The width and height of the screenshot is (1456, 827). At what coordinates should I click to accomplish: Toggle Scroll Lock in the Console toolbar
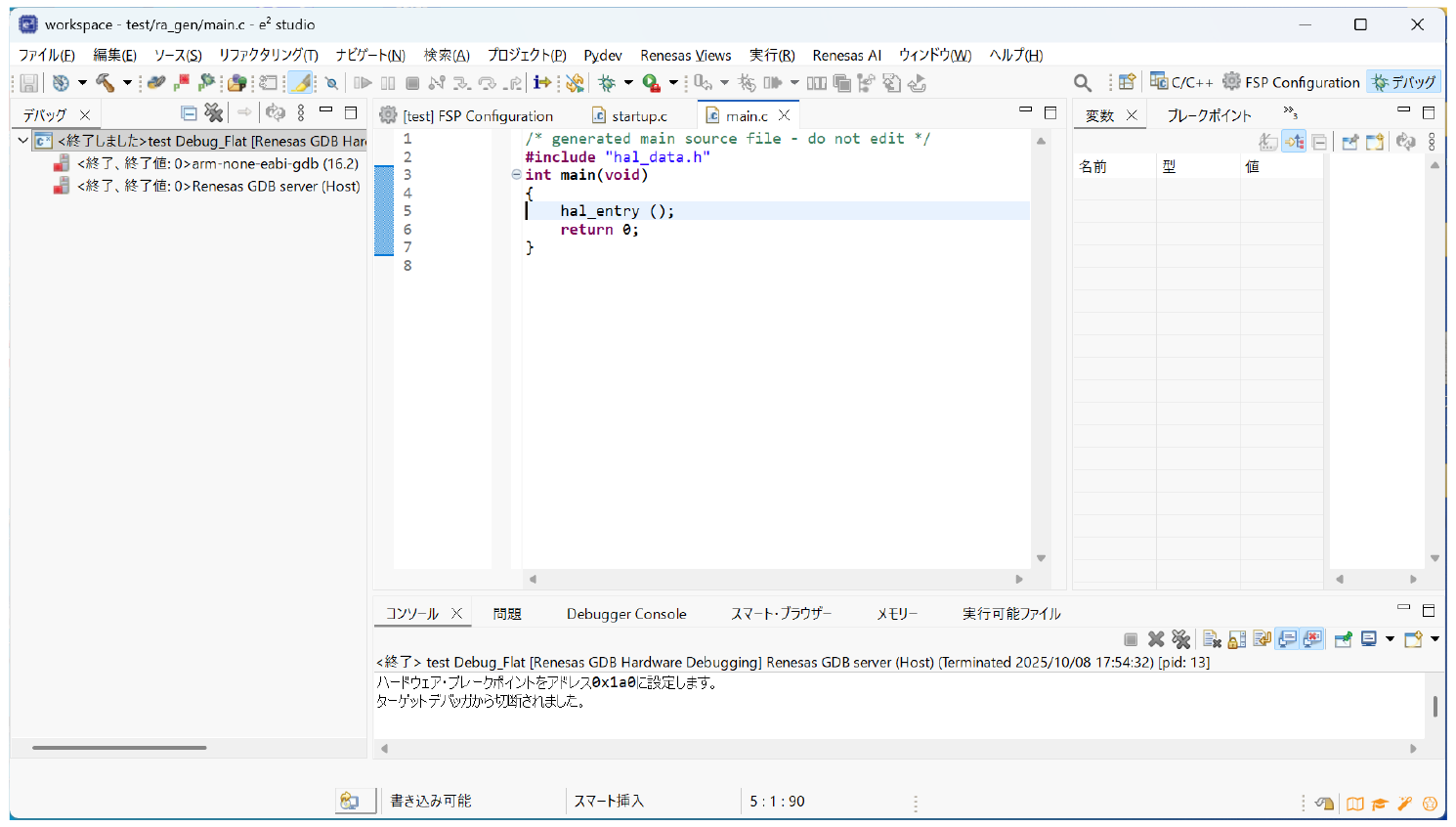(1237, 639)
